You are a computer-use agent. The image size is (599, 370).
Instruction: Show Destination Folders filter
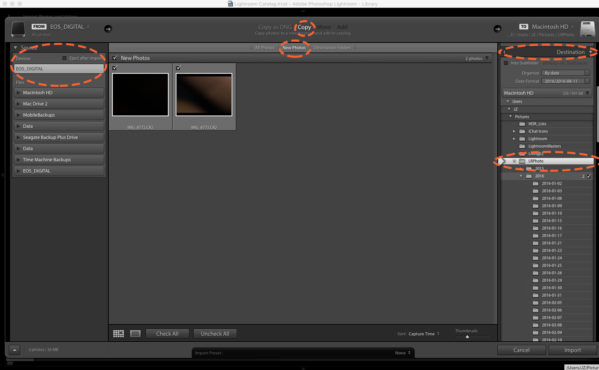(x=332, y=48)
